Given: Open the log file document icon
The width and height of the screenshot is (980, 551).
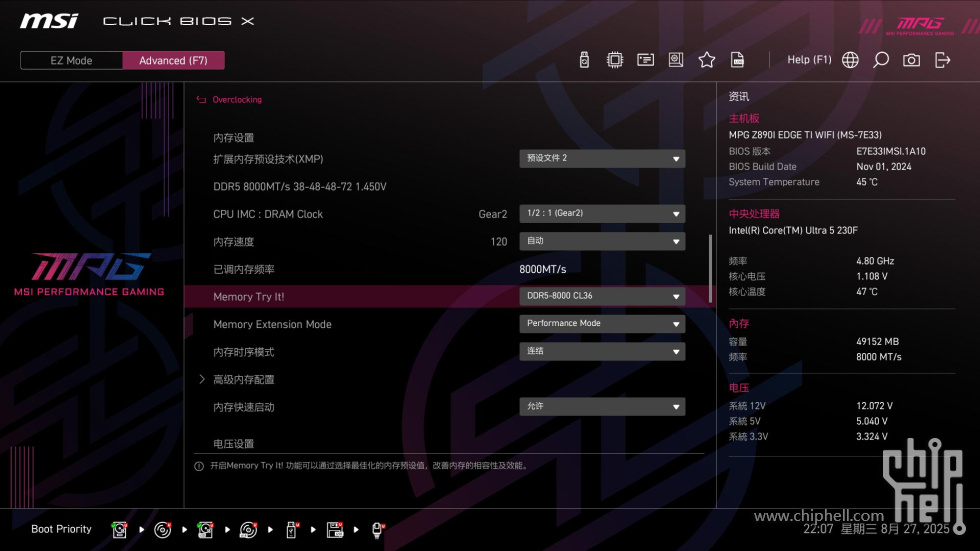Looking at the screenshot, I should [738, 60].
